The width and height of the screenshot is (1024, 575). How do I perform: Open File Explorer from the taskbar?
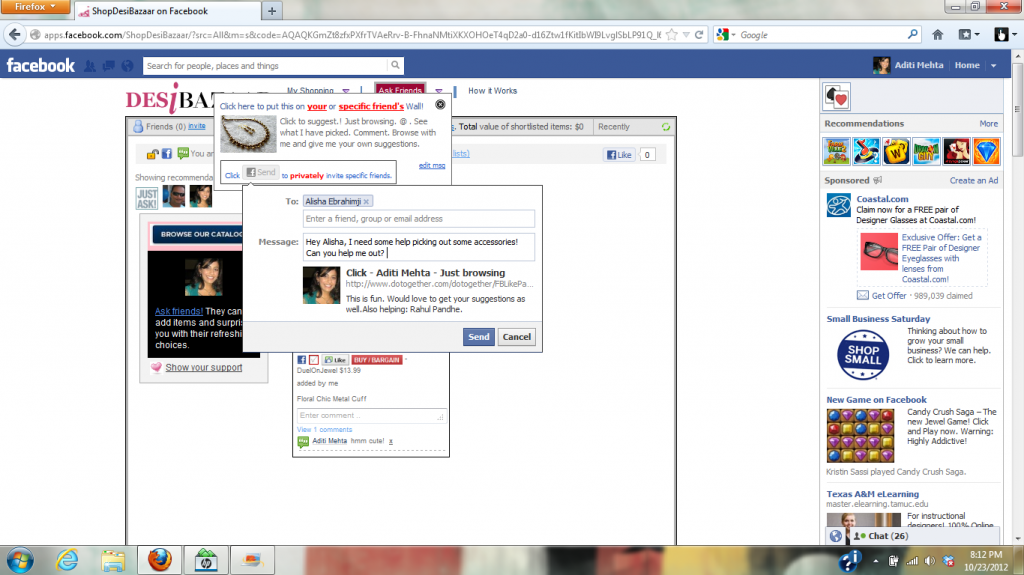pos(113,561)
